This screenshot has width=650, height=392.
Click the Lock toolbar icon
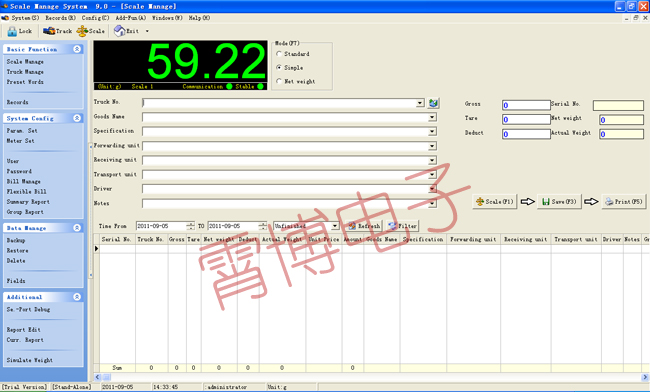pos(12,31)
